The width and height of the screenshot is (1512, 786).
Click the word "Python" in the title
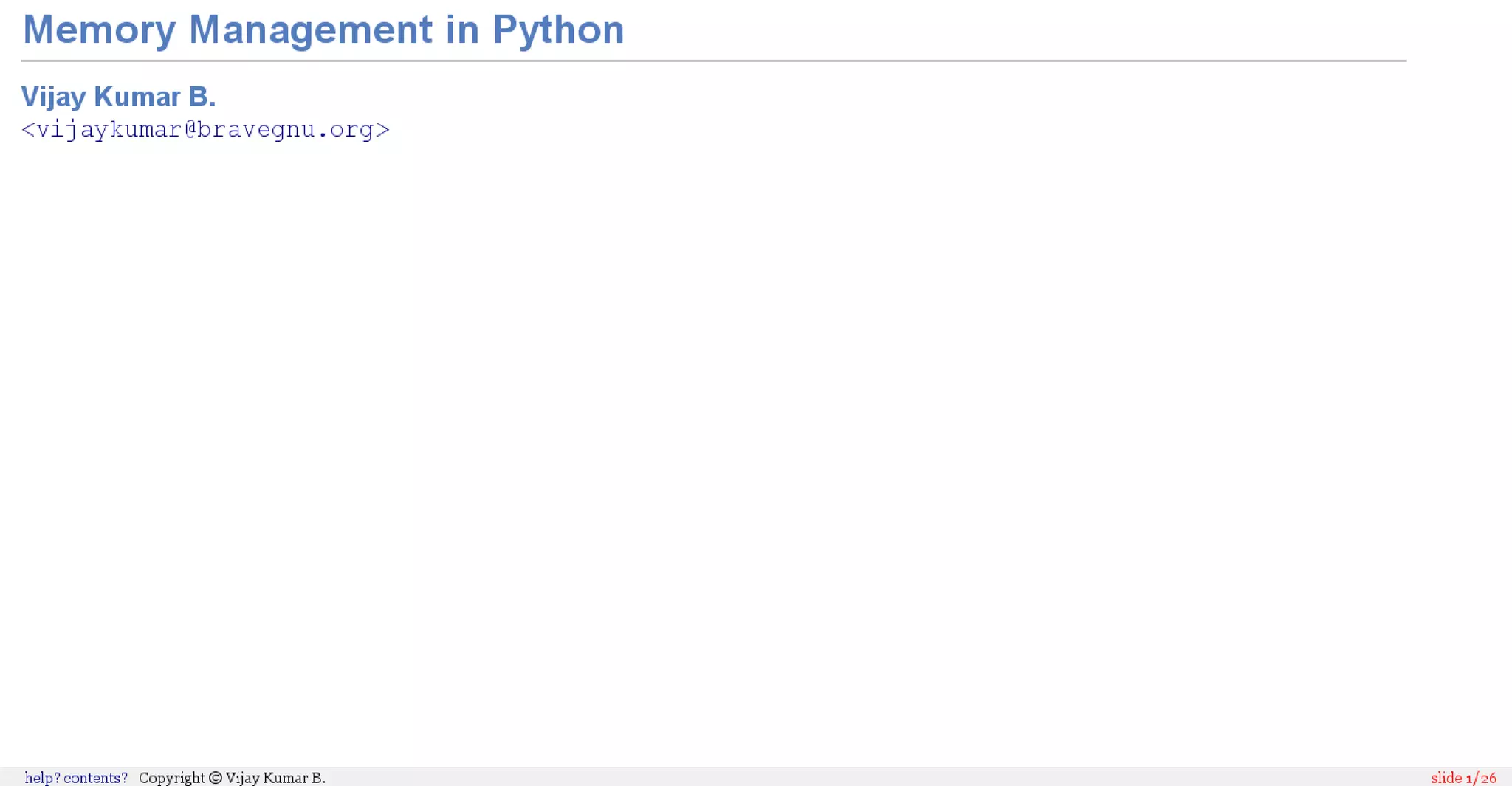pyautogui.click(x=558, y=30)
